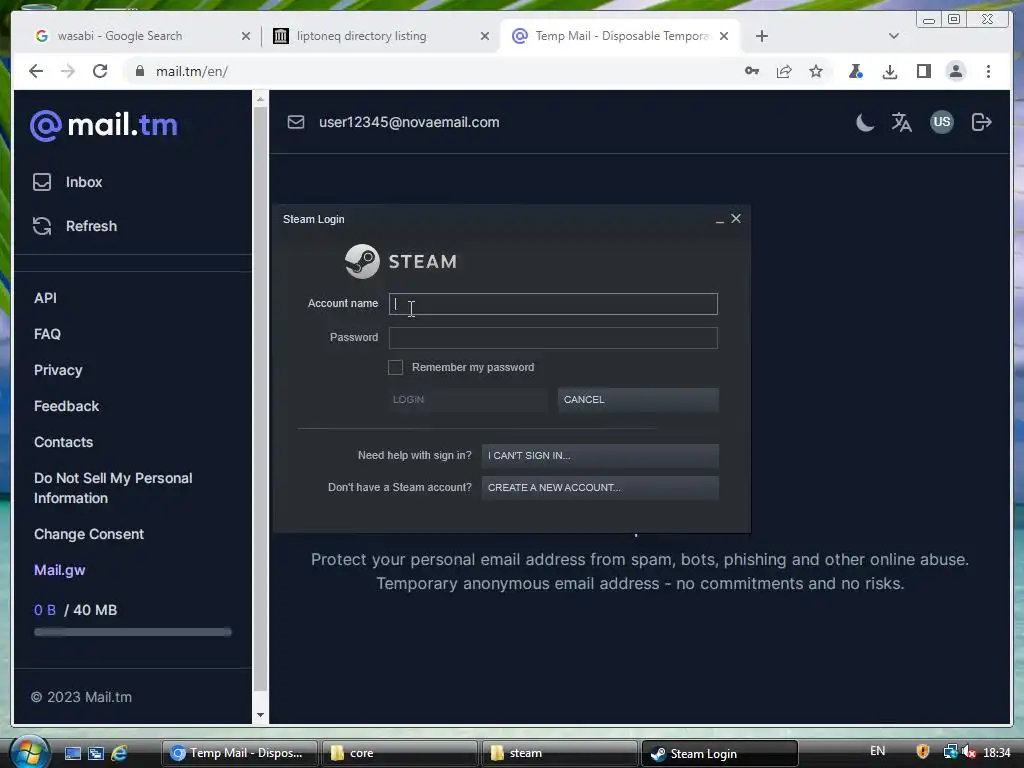The height and width of the screenshot is (768, 1024).
Task: Open the Inbox in sidebar
Action: 68,182
